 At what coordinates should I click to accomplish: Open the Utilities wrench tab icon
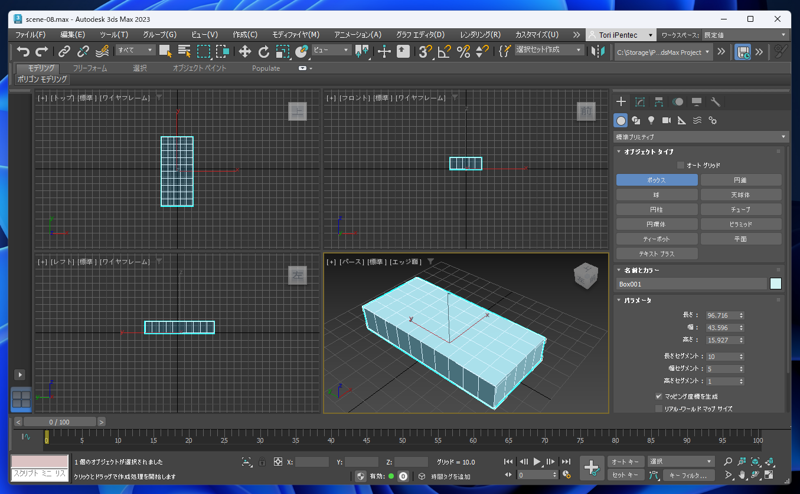pyautogui.click(x=715, y=102)
